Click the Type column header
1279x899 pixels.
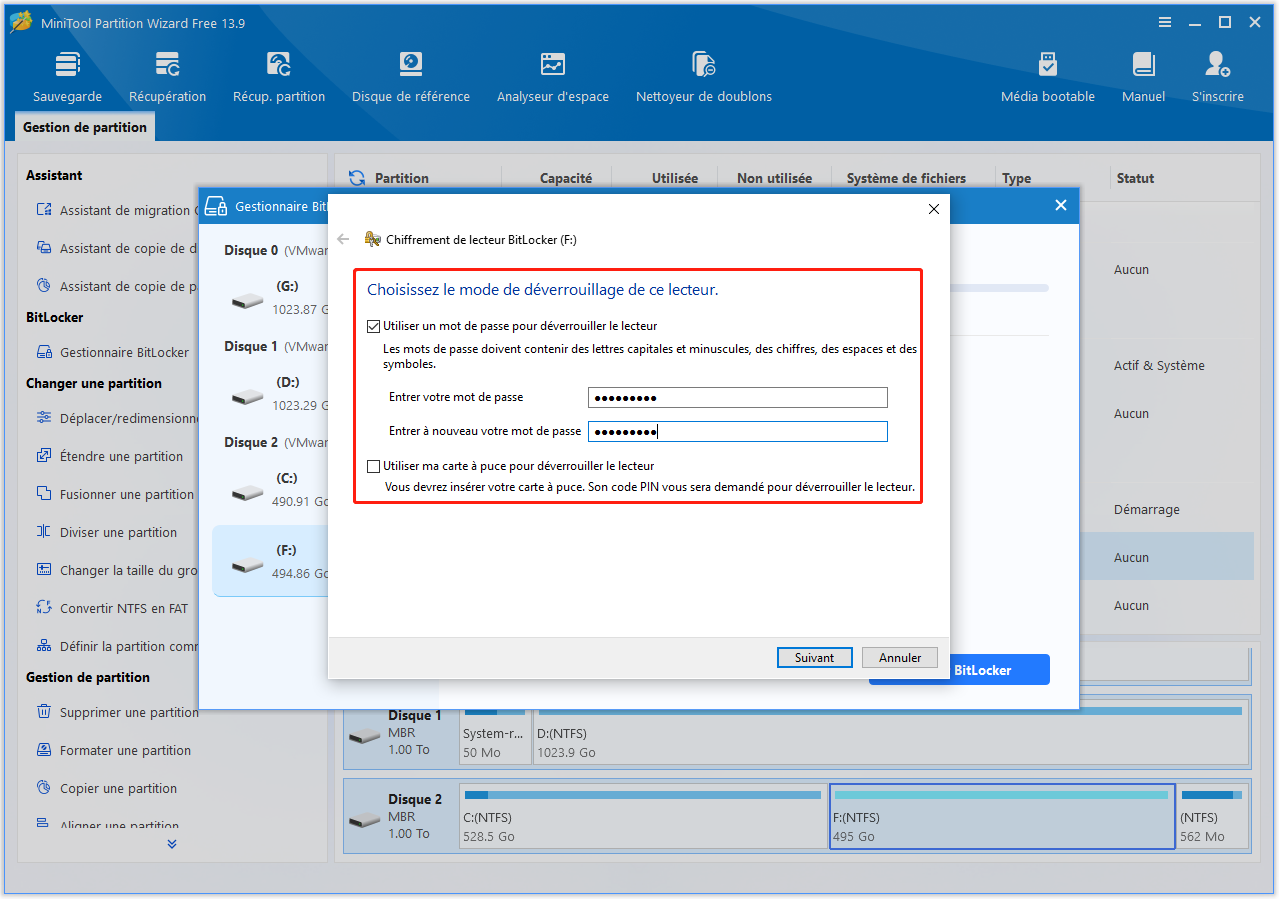coord(1016,178)
